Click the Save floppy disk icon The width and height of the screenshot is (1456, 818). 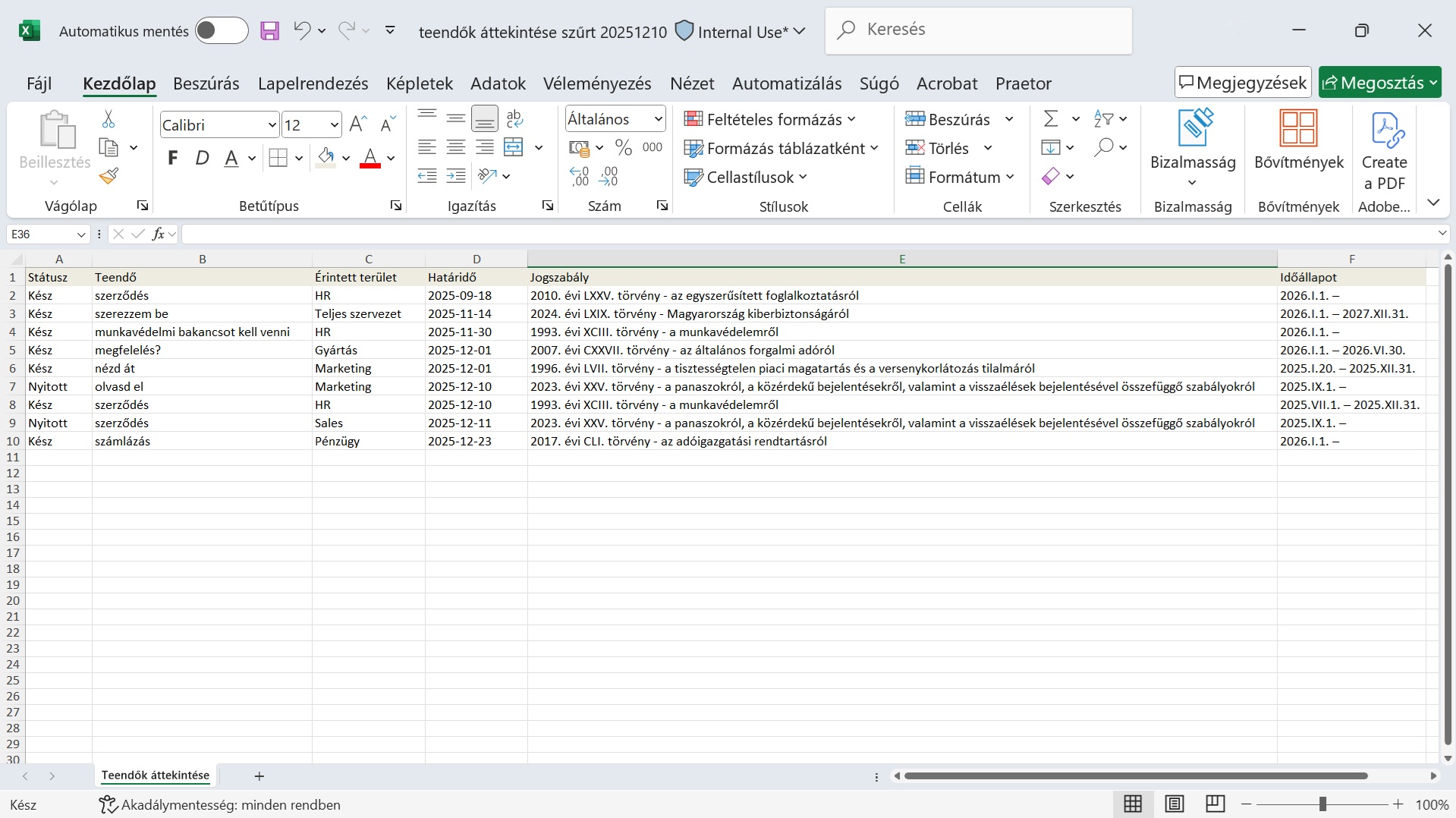[269, 31]
